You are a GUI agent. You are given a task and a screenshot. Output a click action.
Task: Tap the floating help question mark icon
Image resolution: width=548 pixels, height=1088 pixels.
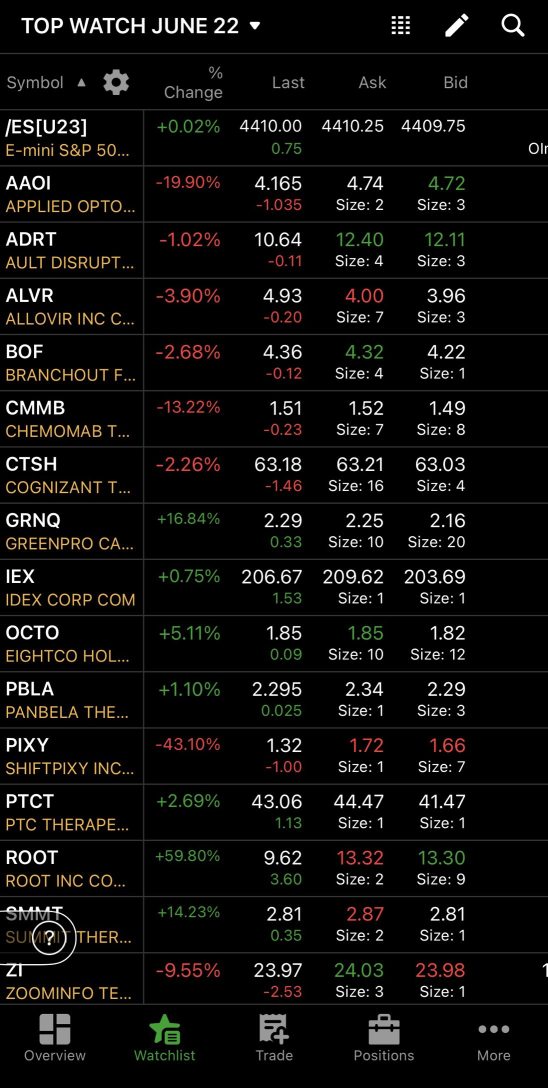click(x=49, y=941)
